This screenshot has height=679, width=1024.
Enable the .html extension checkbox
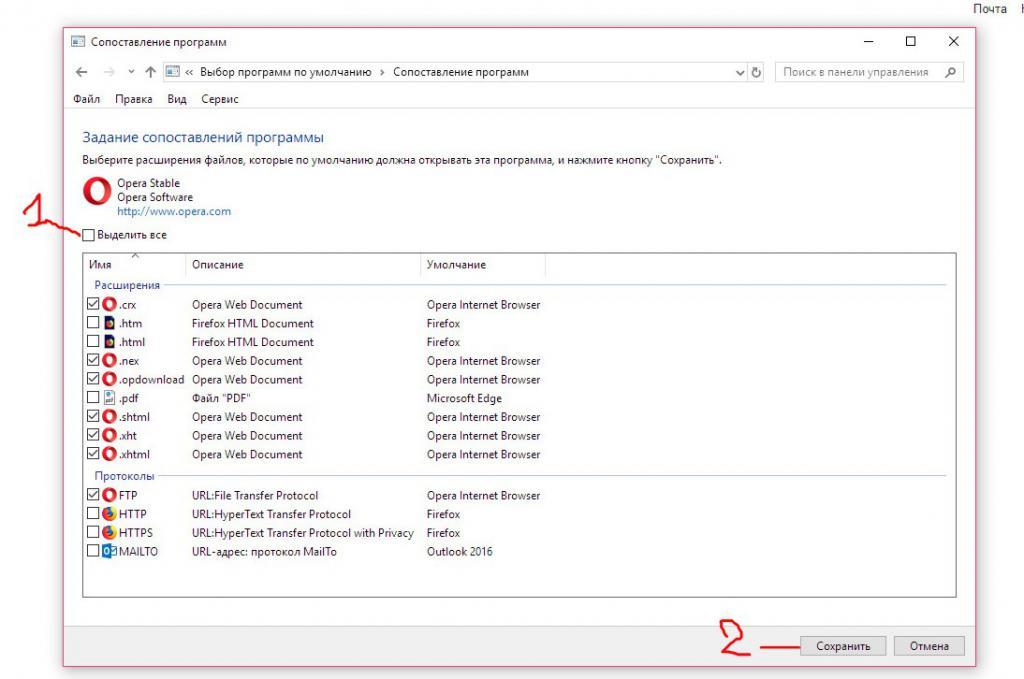93,341
